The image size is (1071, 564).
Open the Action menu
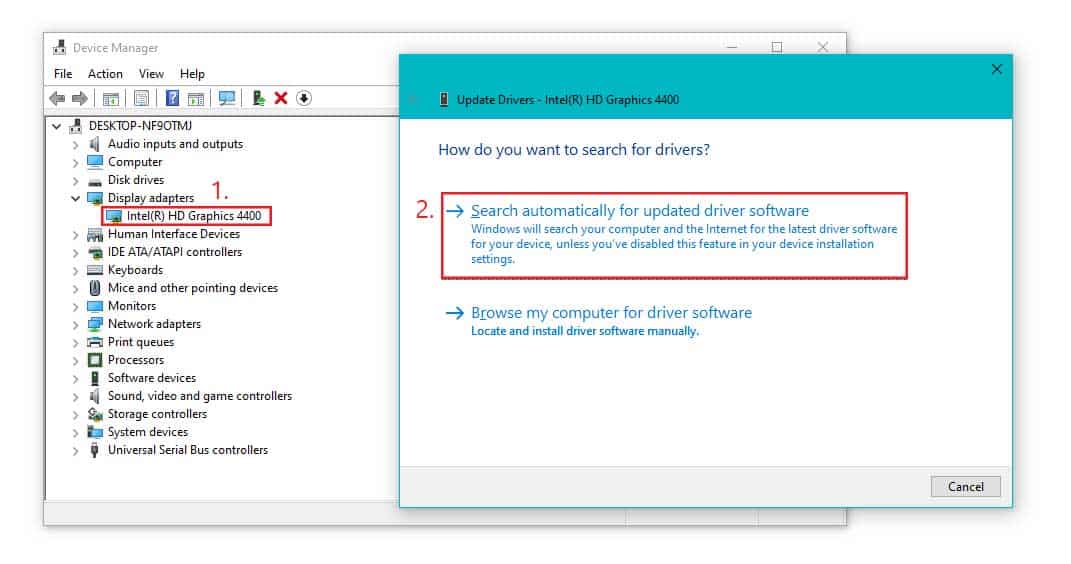(x=105, y=74)
